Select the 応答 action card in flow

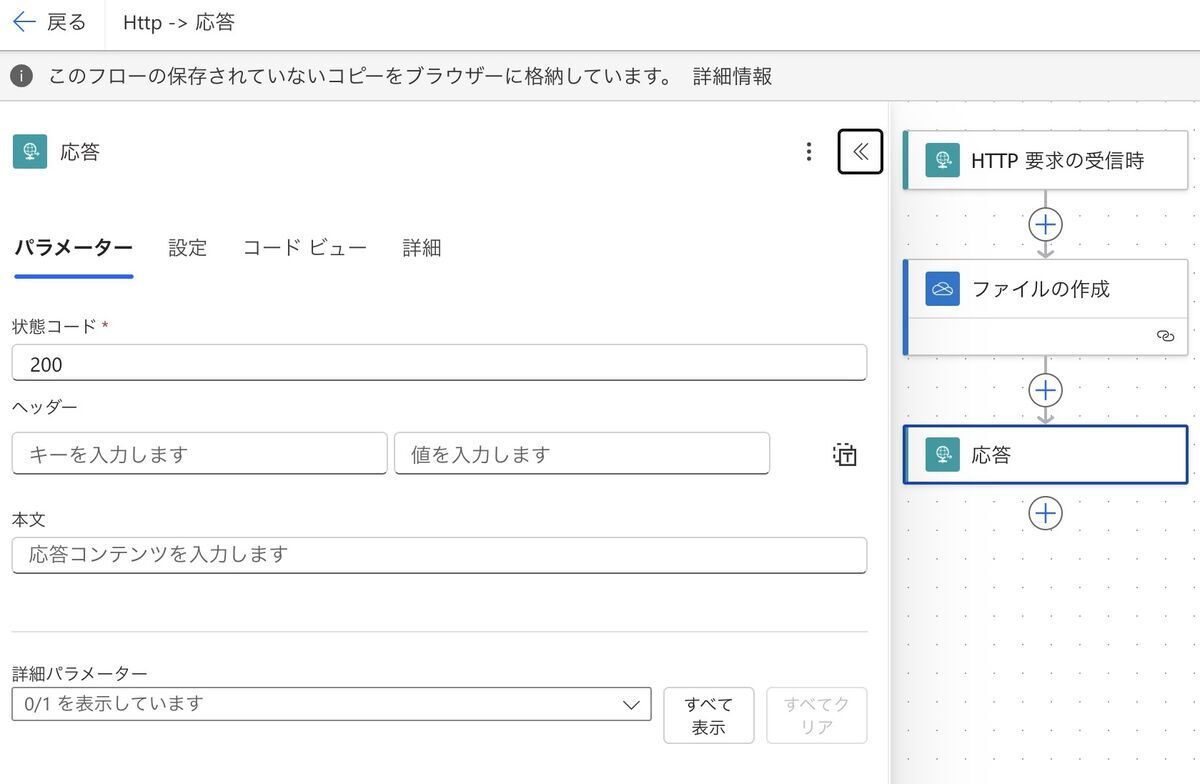tap(1045, 455)
